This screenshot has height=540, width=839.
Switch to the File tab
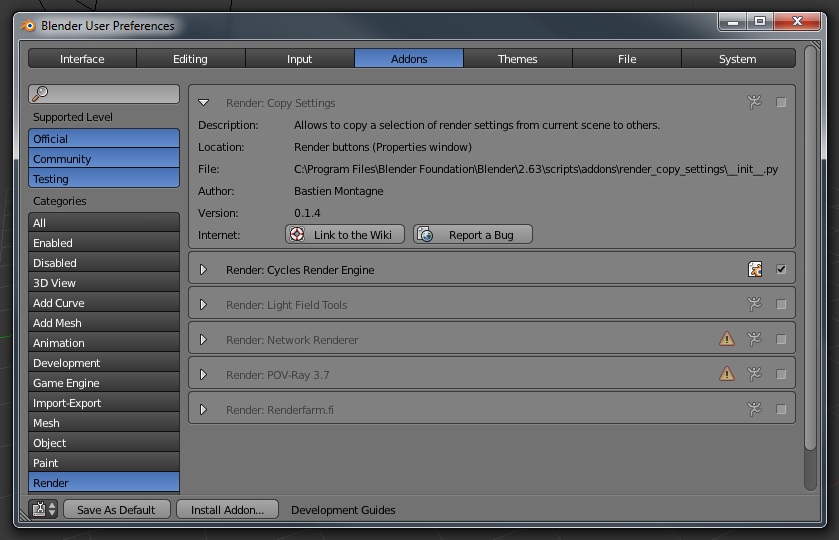[x=627, y=58]
